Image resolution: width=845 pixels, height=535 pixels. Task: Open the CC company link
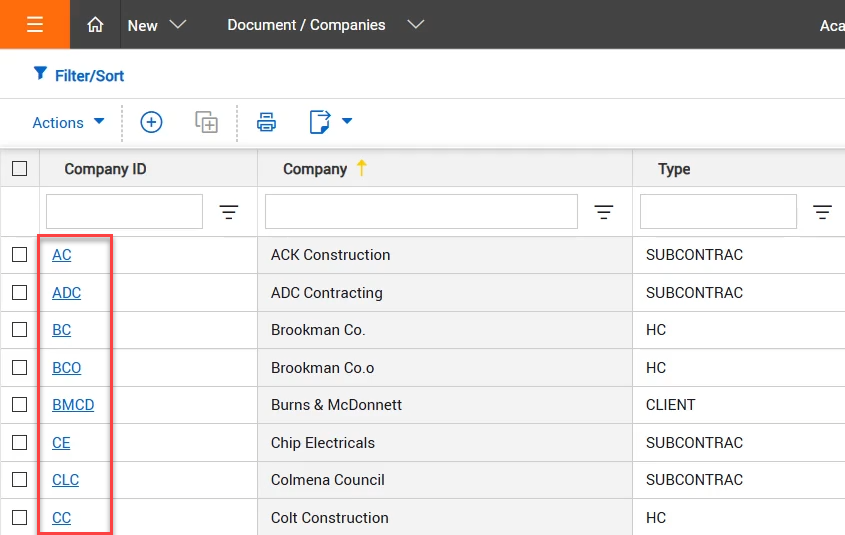pos(61,518)
